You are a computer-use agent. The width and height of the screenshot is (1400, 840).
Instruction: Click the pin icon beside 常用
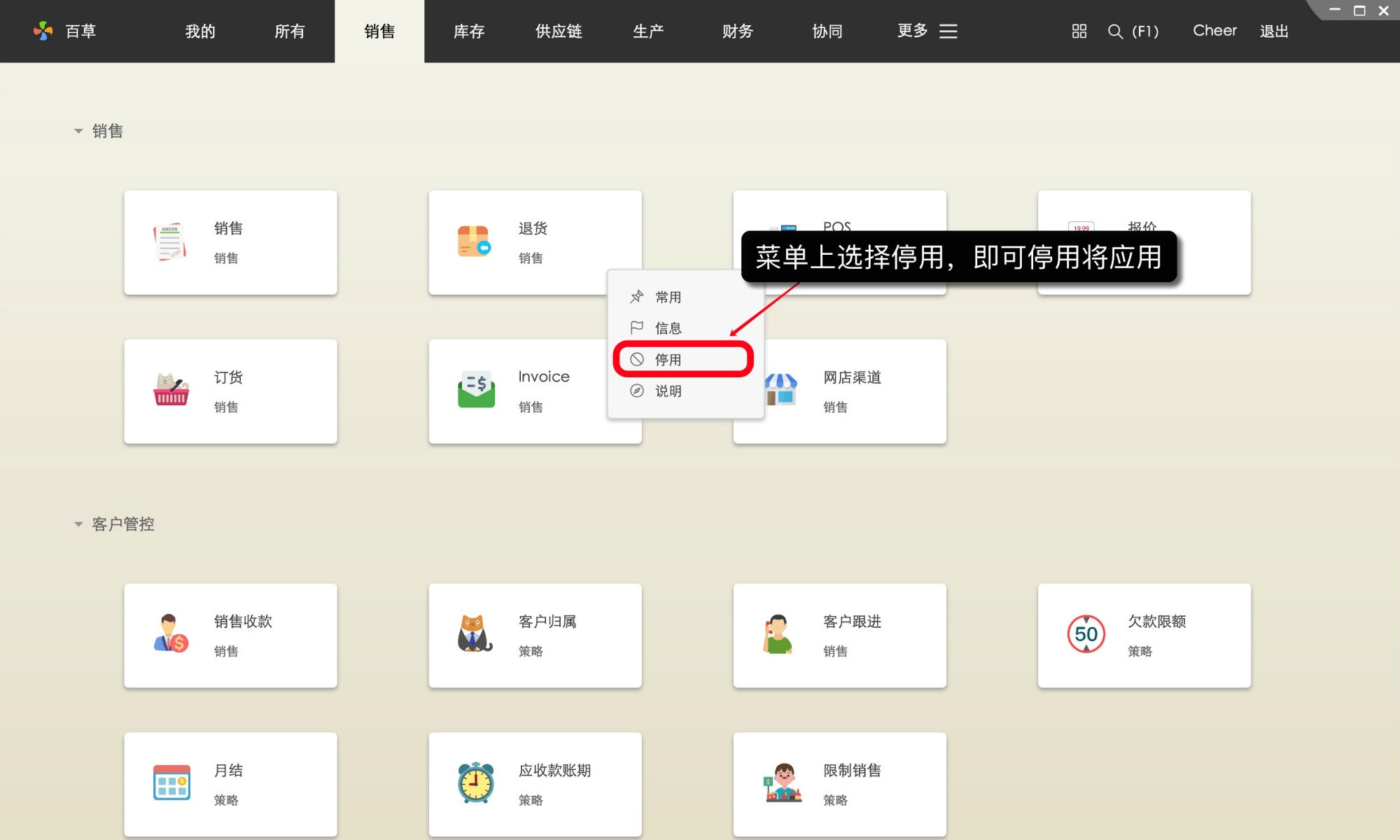pos(636,297)
